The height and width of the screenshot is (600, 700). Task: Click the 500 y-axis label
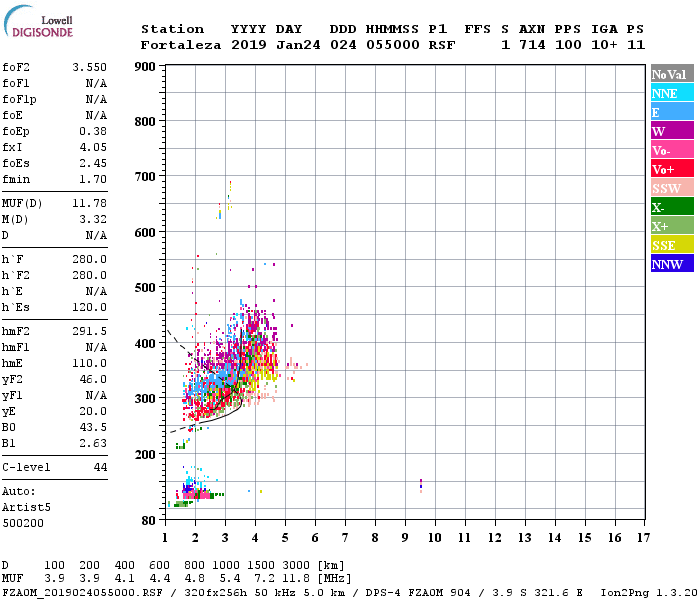[145, 288]
